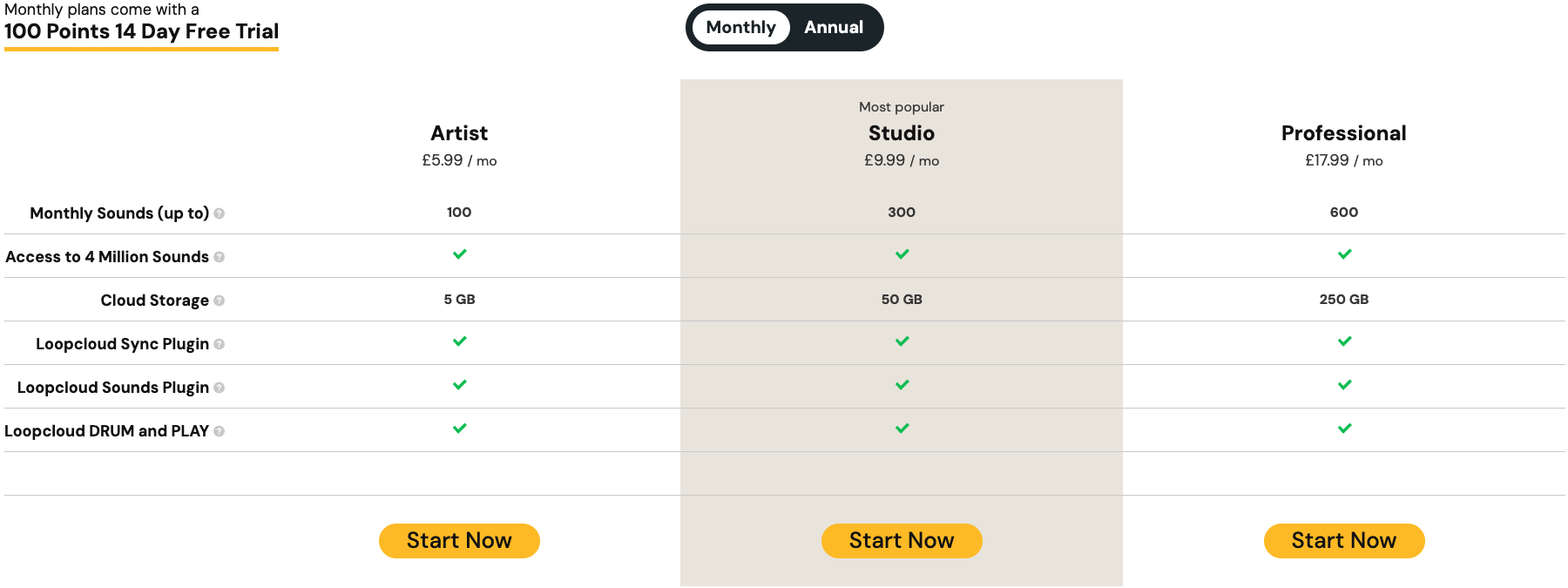Select the Professional plan heading
This screenshot has width=1568, height=588.
pos(1343,133)
